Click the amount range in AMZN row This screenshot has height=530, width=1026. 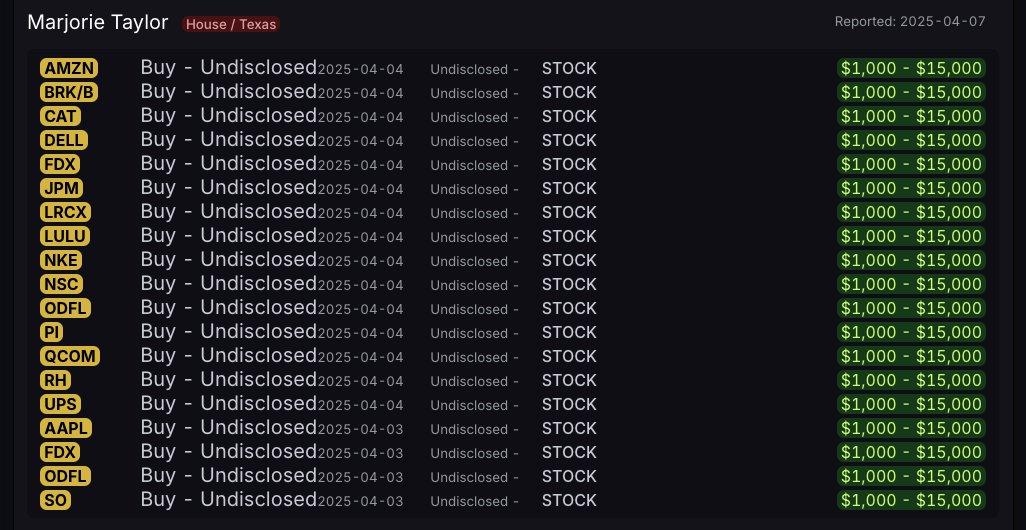(911, 68)
